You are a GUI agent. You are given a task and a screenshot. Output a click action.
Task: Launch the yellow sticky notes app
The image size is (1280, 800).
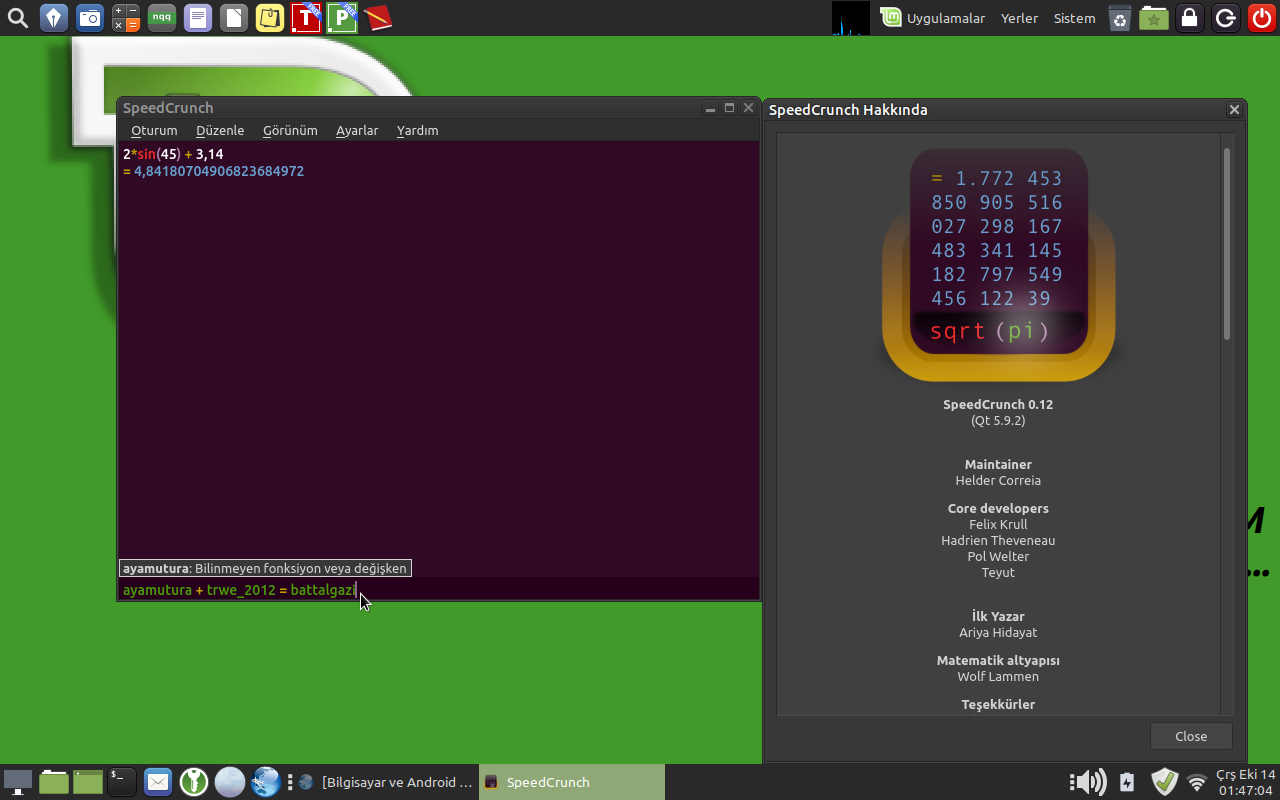click(270, 18)
